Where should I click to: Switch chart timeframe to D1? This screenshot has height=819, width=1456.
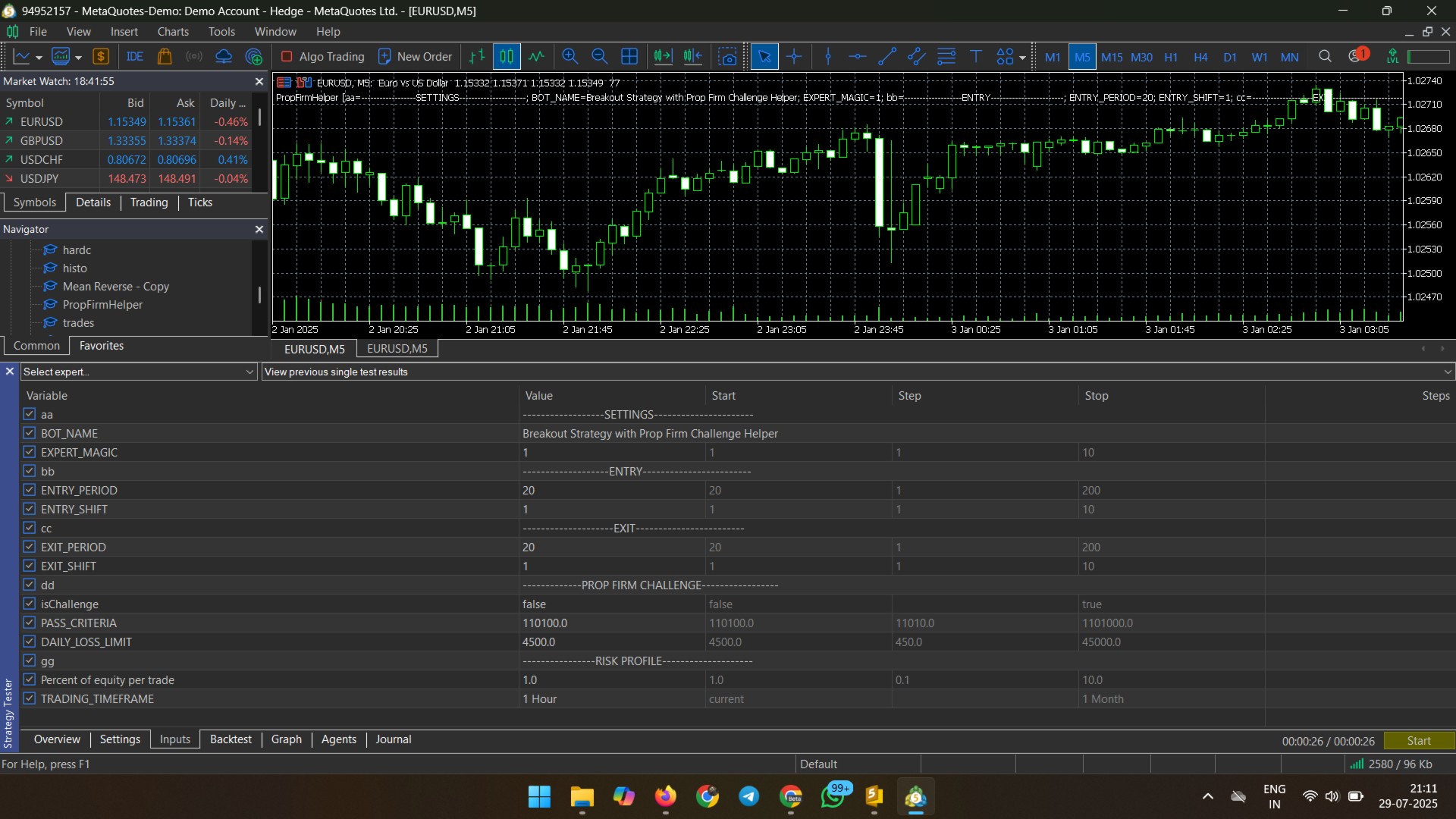pyautogui.click(x=1230, y=57)
